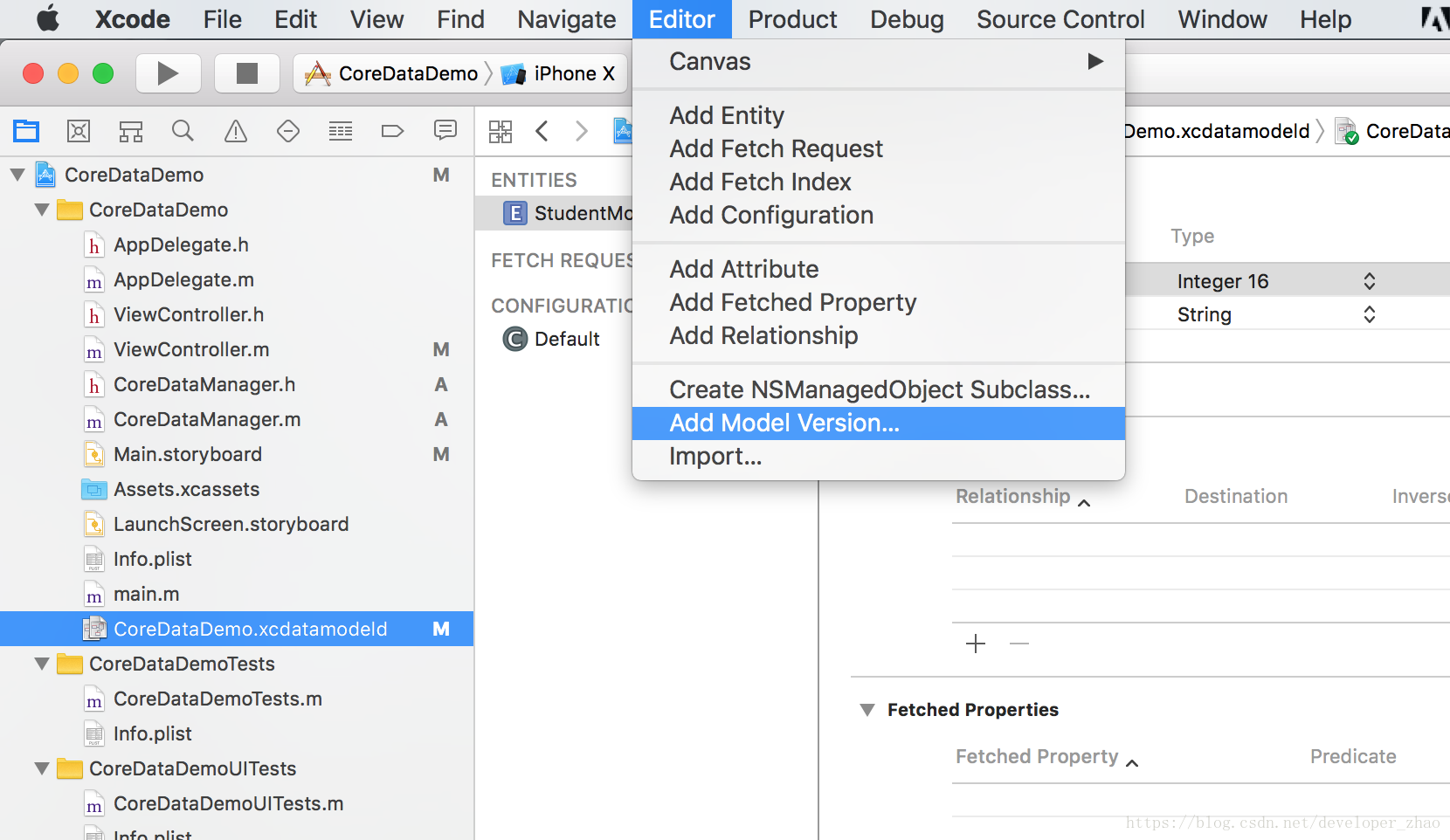The height and width of the screenshot is (840, 1450).
Task: Choose Add Fetch Index
Action: (879, 182)
